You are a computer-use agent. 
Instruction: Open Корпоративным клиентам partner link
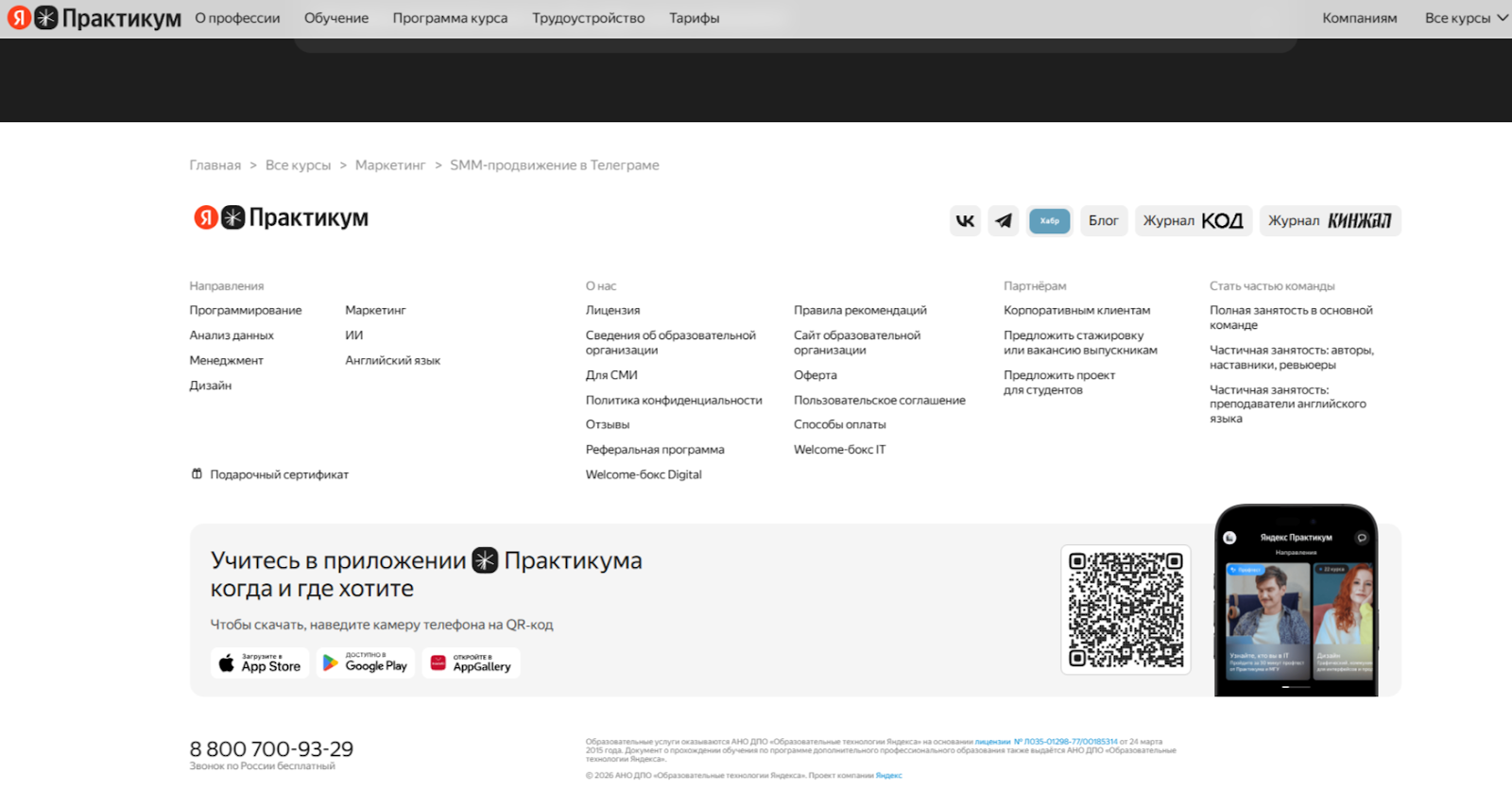click(1076, 310)
